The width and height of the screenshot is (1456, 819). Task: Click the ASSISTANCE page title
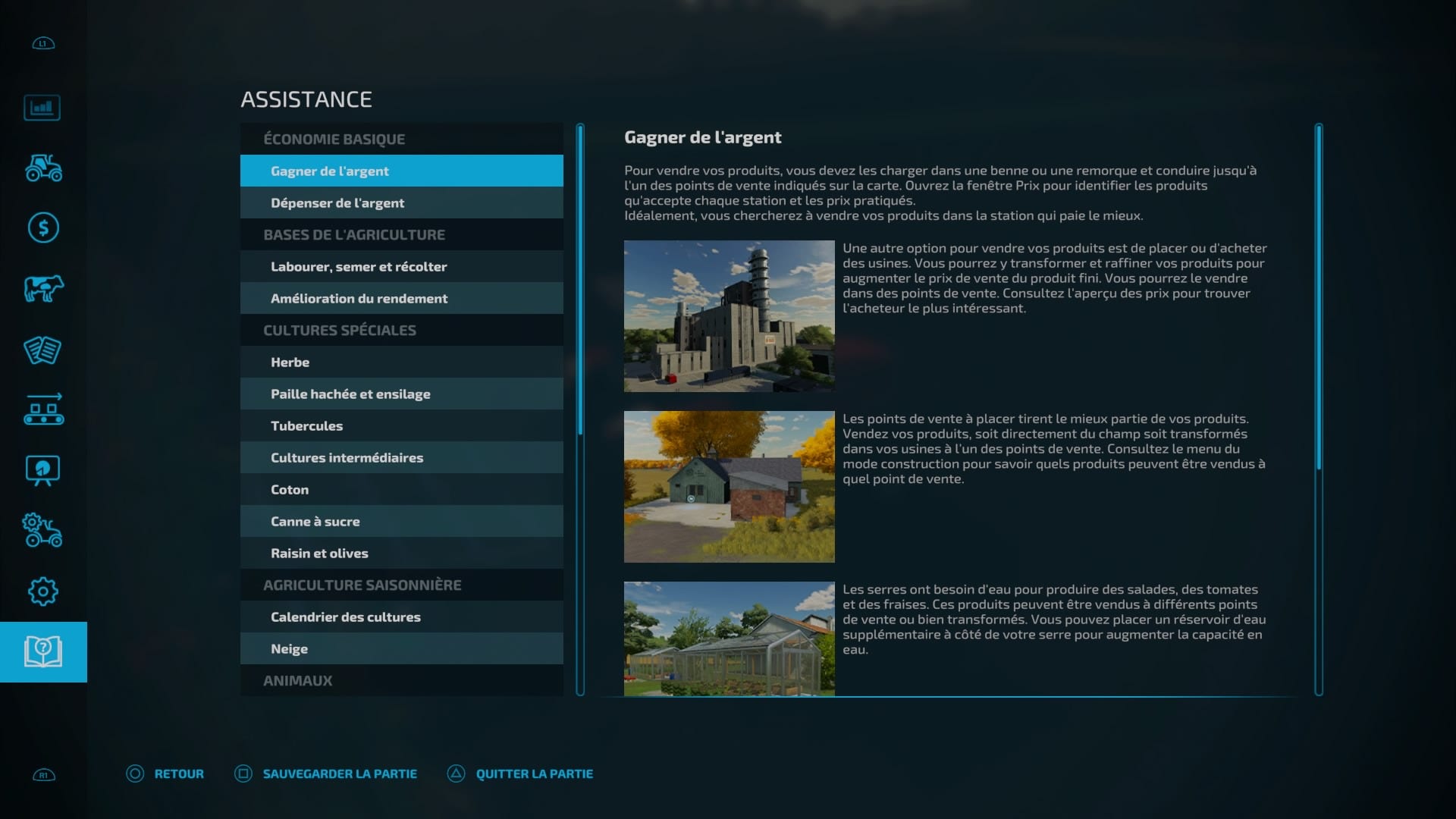tap(306, 99)
